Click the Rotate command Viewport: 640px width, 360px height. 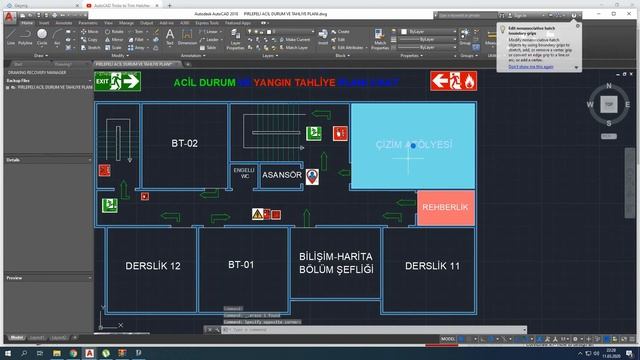pos(114,31)
